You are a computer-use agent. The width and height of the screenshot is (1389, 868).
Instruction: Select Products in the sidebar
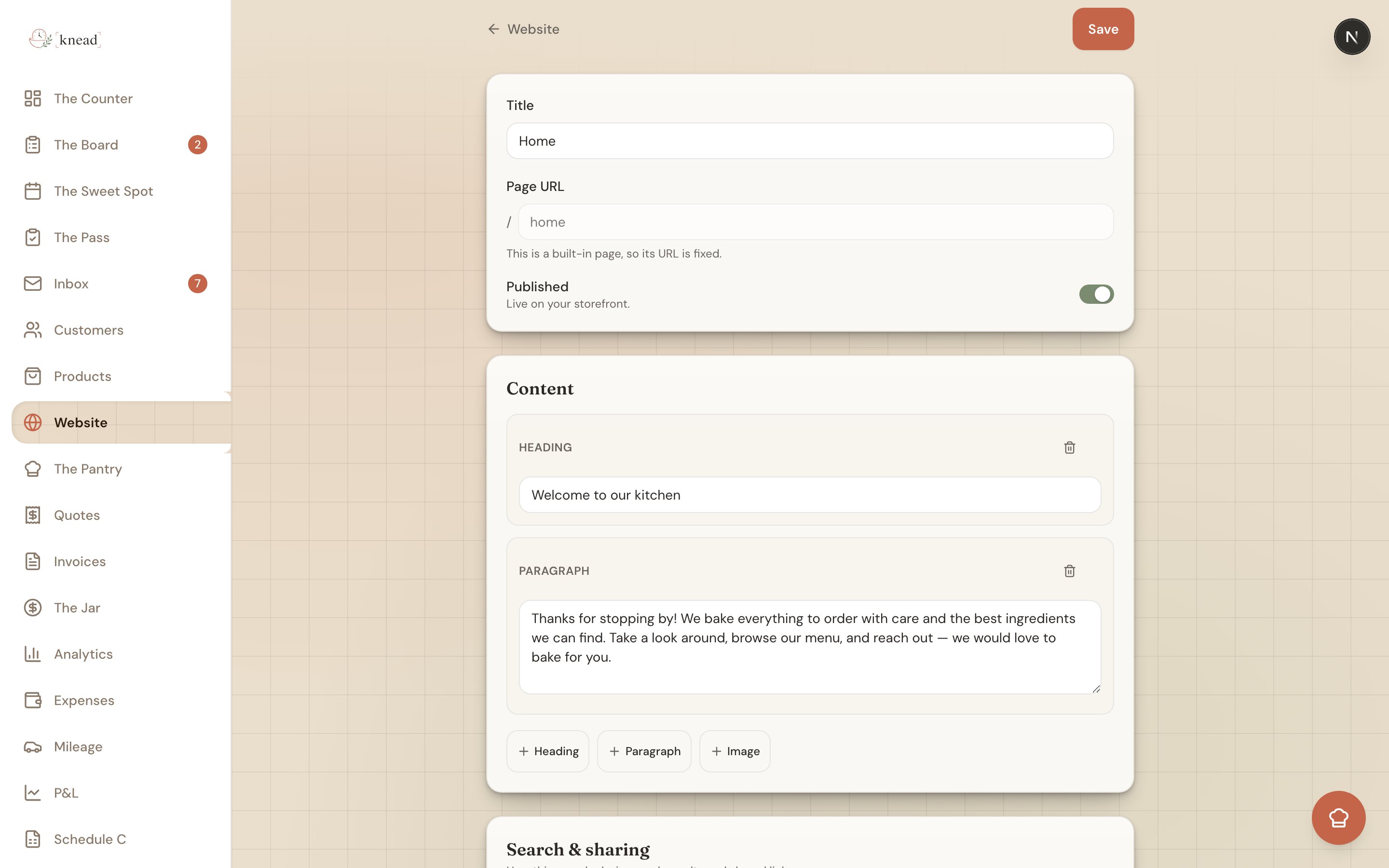pos(115,376)
